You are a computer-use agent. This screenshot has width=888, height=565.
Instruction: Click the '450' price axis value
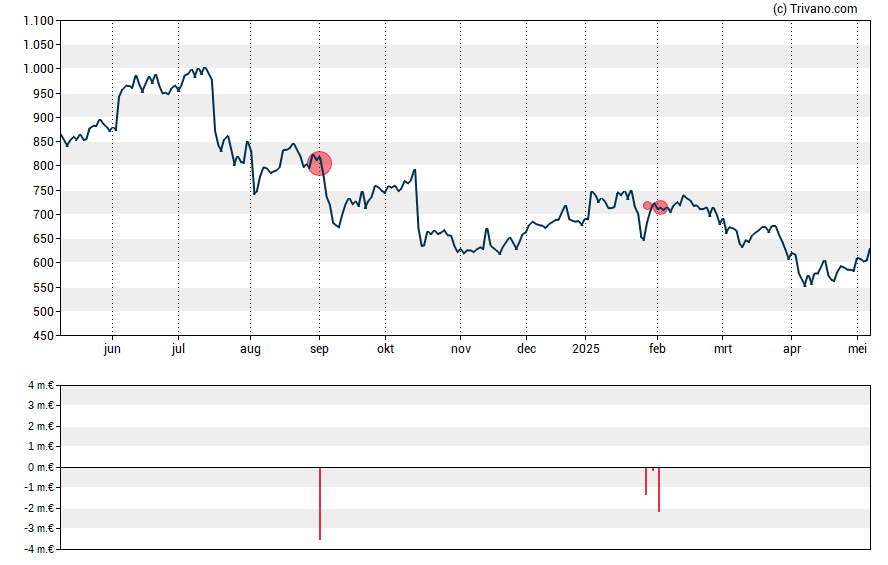click(x=44, y=336)
